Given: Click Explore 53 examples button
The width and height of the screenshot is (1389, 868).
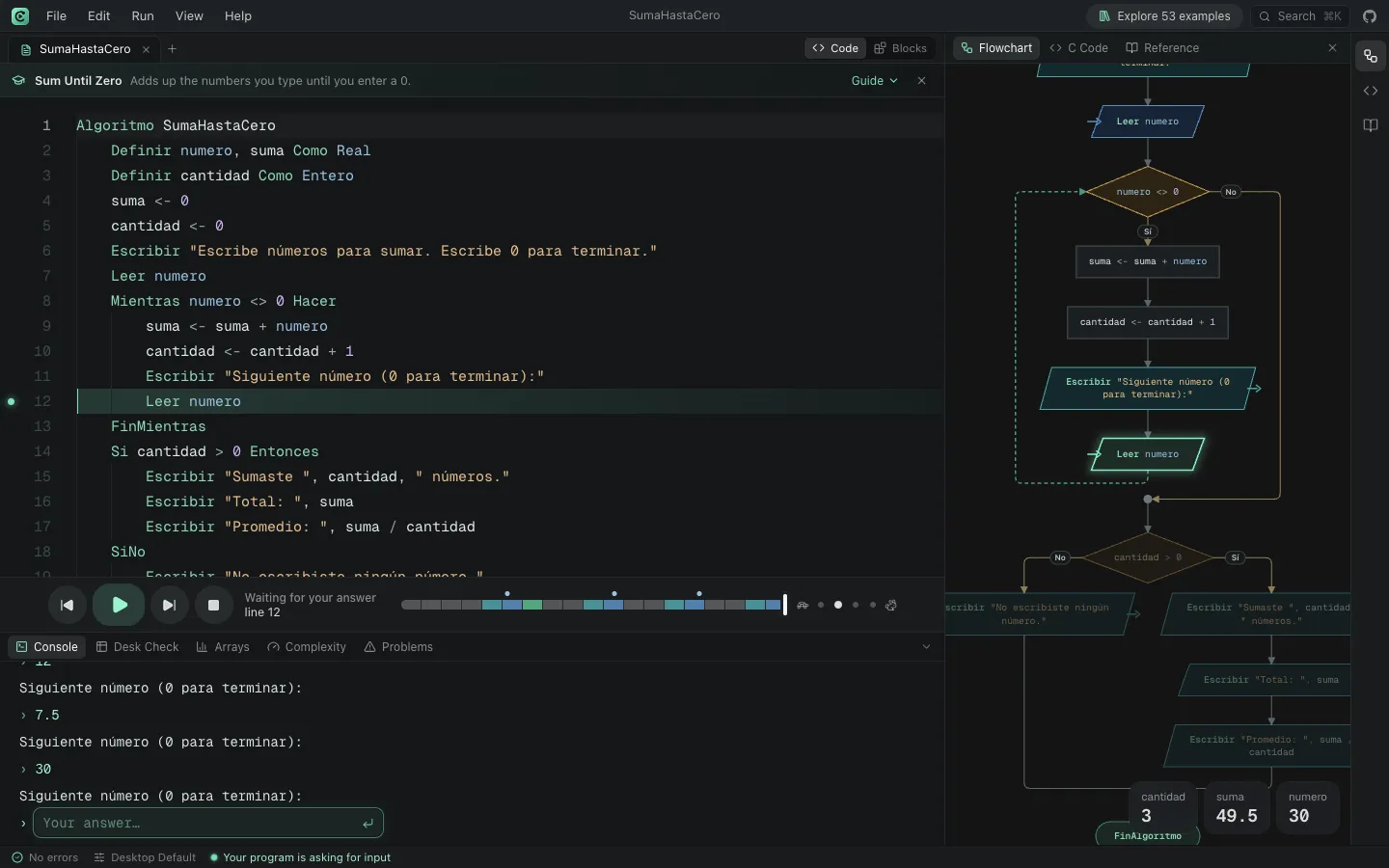Looking at the screenshot, I should (x=1164, y=15).
